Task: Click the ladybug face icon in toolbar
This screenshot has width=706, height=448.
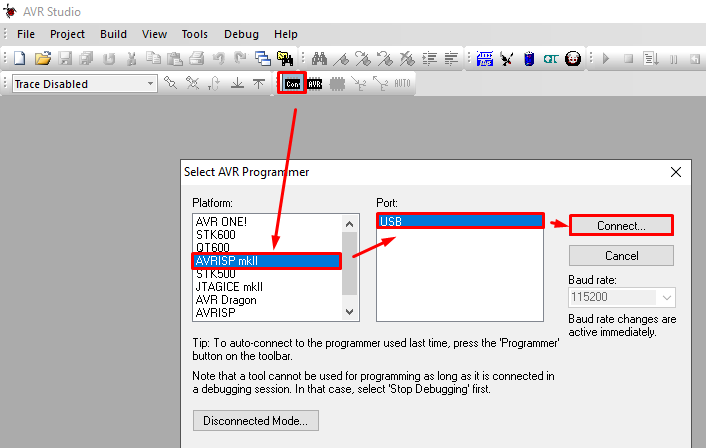Action: (573, 59)
